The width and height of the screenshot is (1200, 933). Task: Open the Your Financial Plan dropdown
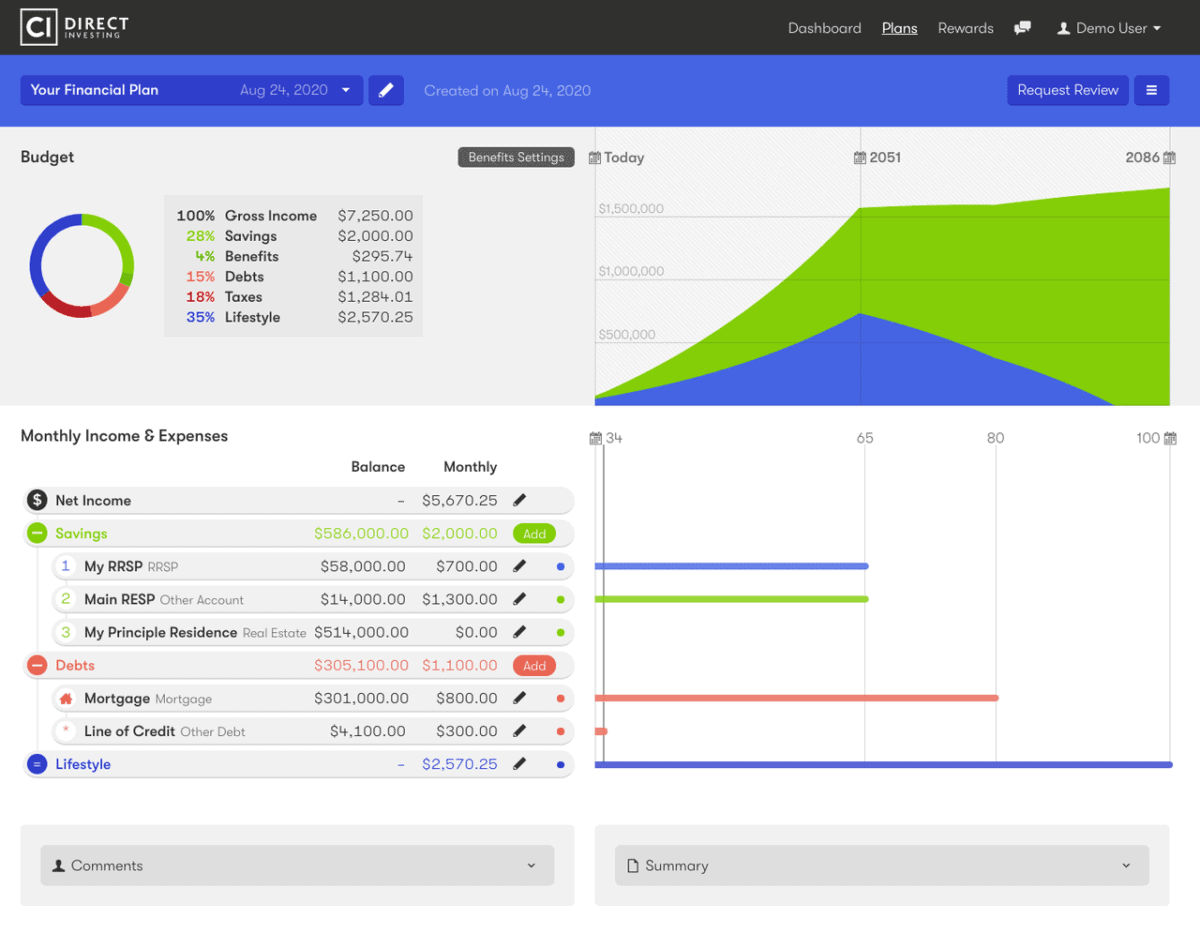click(x=191, y=90)
